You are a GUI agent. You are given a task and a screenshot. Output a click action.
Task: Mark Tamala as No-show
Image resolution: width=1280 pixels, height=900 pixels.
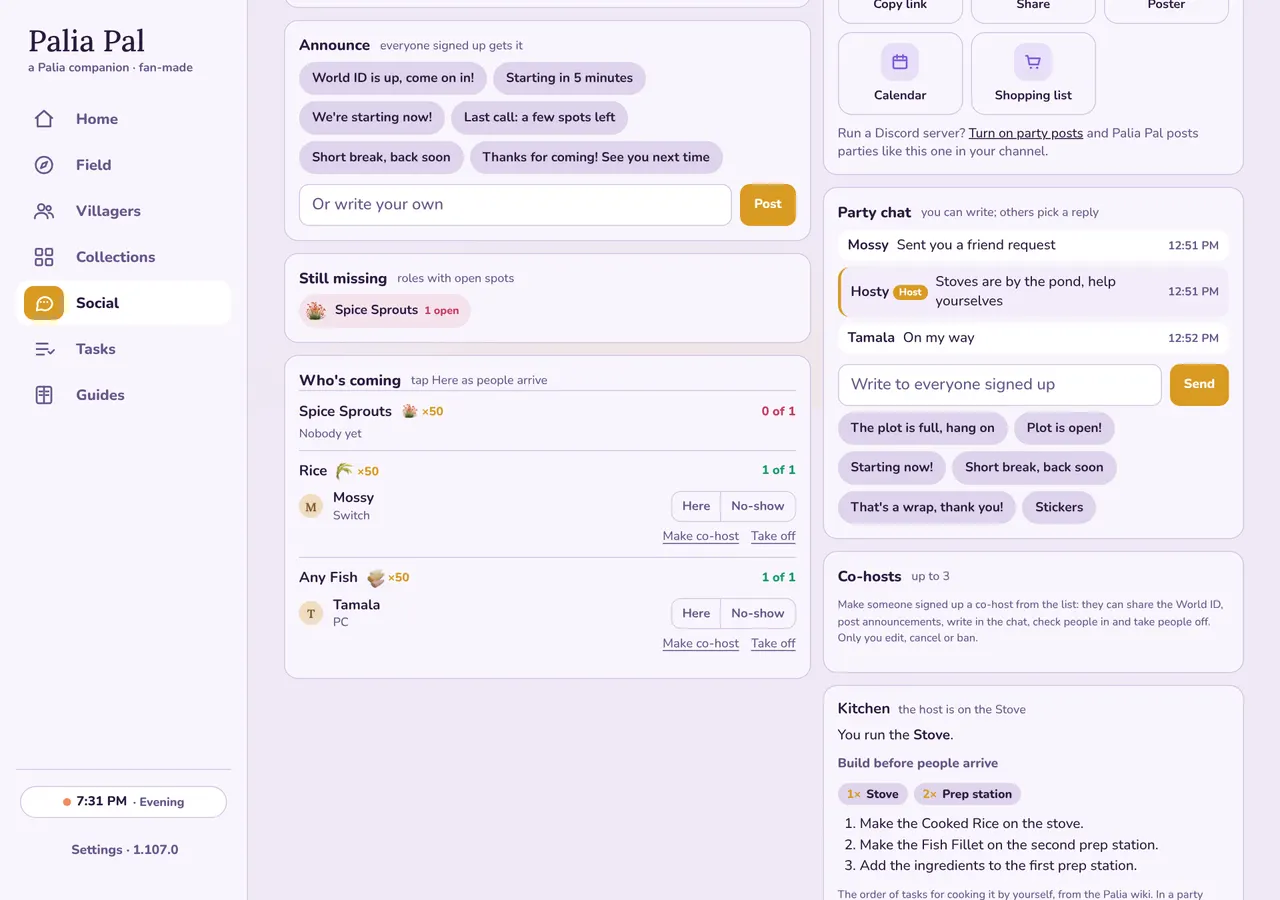(758, 613)
